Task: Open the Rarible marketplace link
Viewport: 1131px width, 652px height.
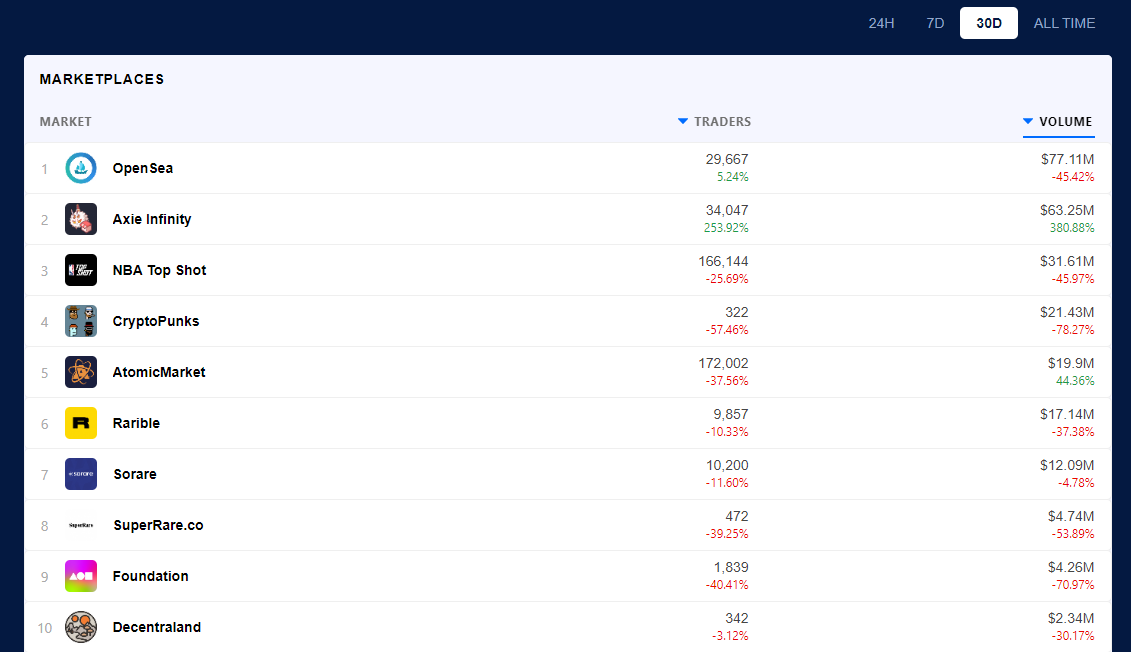Action: tap(136, 423)
